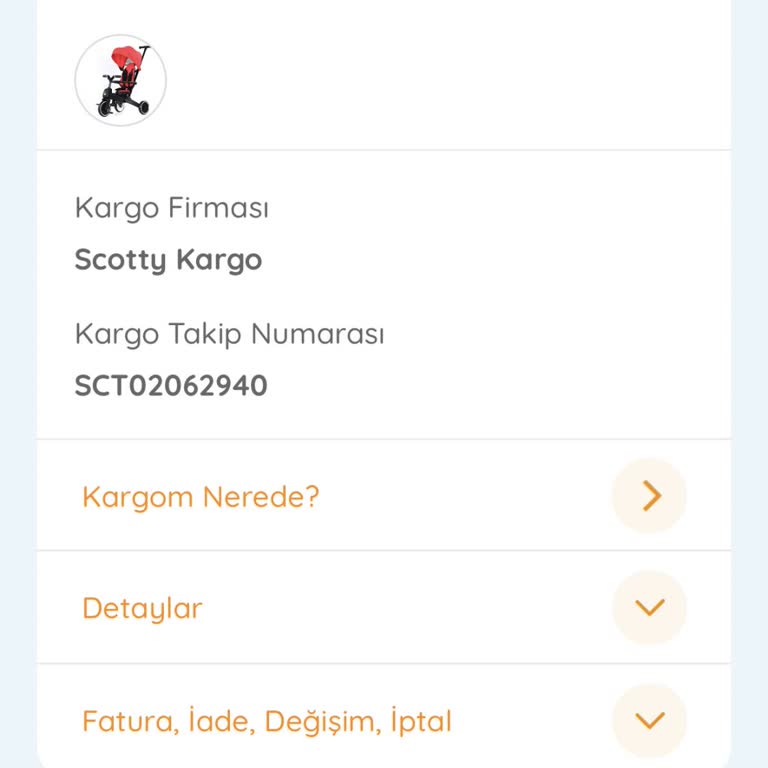Select the Detaylar label text

point(143,608)
